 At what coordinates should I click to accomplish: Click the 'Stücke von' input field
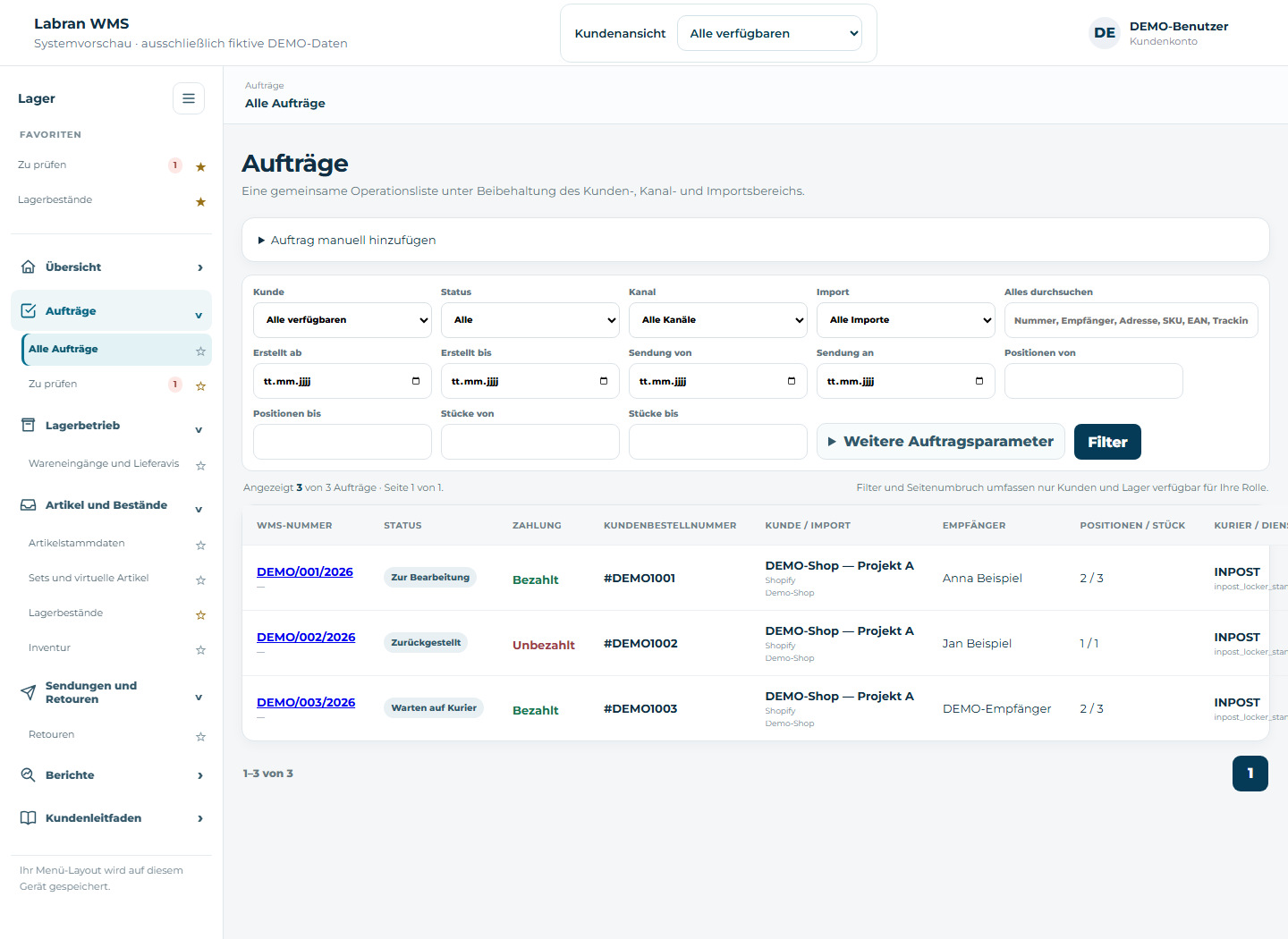tap(530, 442)
